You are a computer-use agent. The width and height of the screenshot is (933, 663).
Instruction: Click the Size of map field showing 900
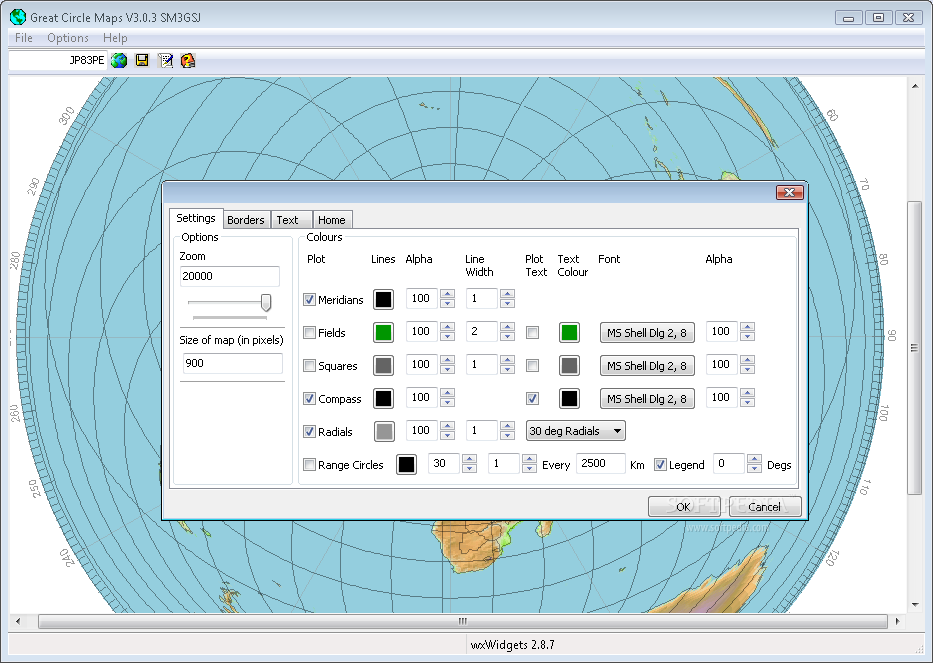click(x=233, y=363)
